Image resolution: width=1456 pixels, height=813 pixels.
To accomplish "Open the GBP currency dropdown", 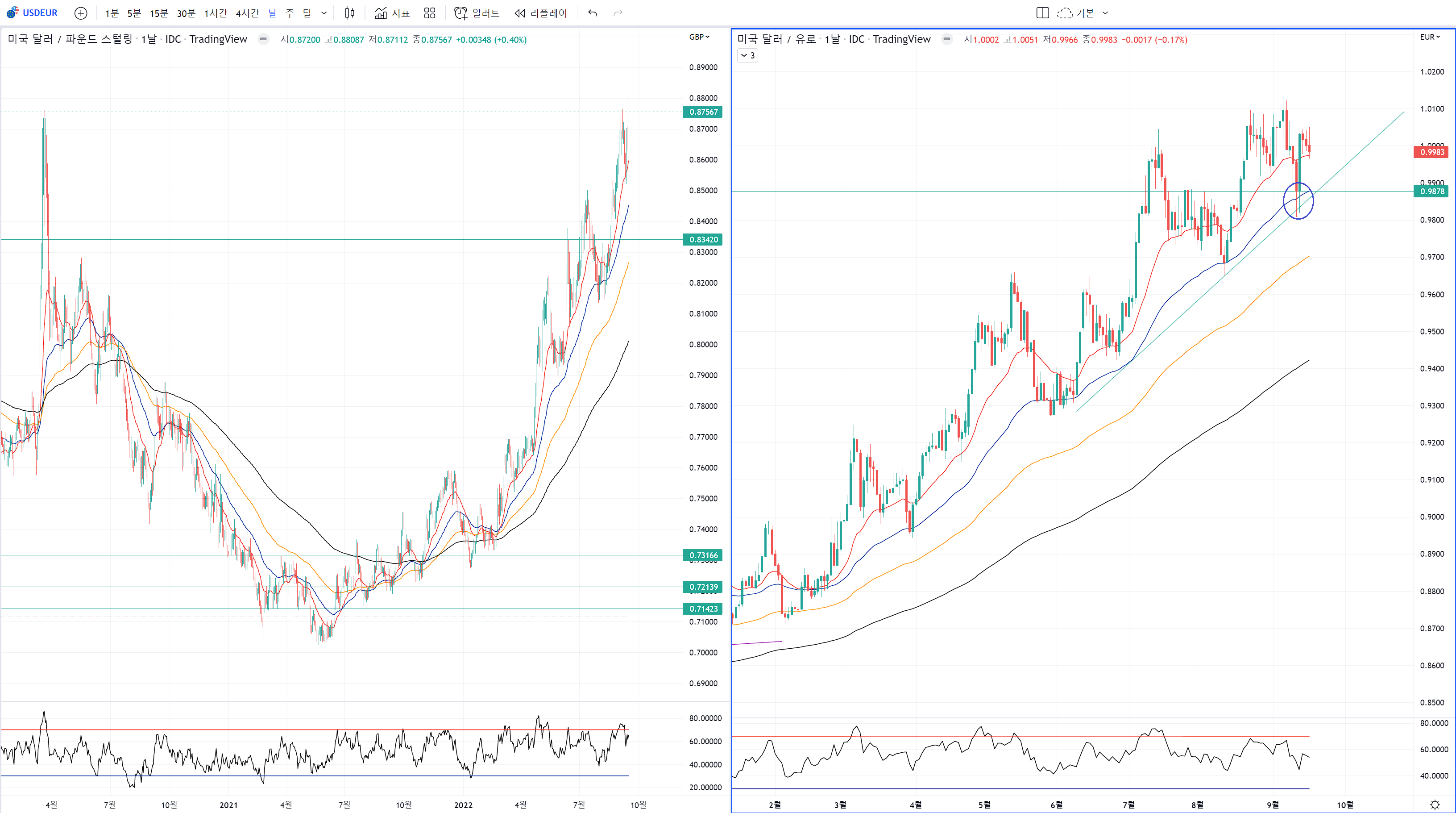I will [x=699, y=37].
